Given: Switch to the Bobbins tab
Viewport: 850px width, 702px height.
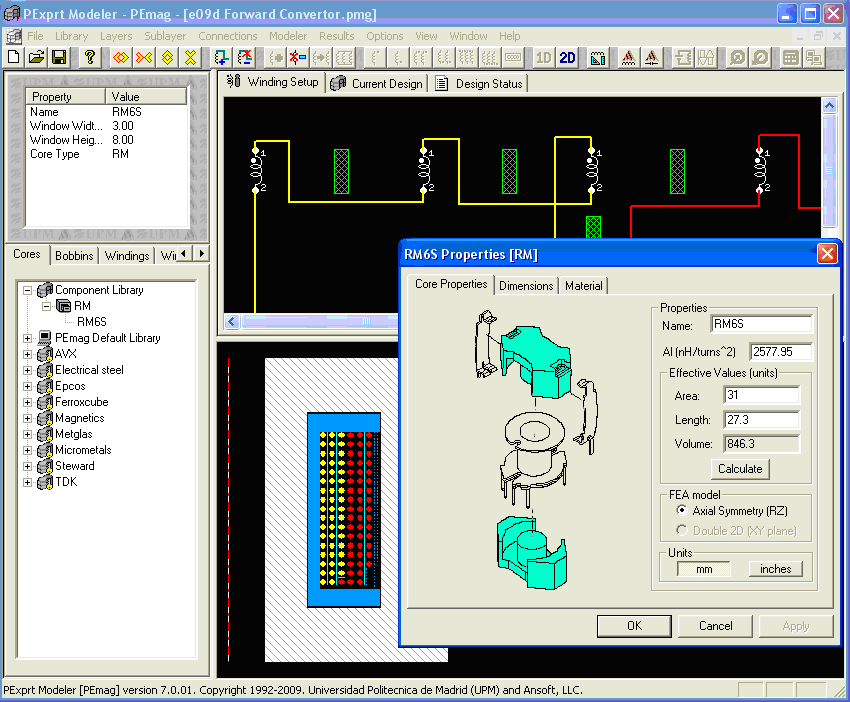Looking at the screenshot, I should click(74, 255).
